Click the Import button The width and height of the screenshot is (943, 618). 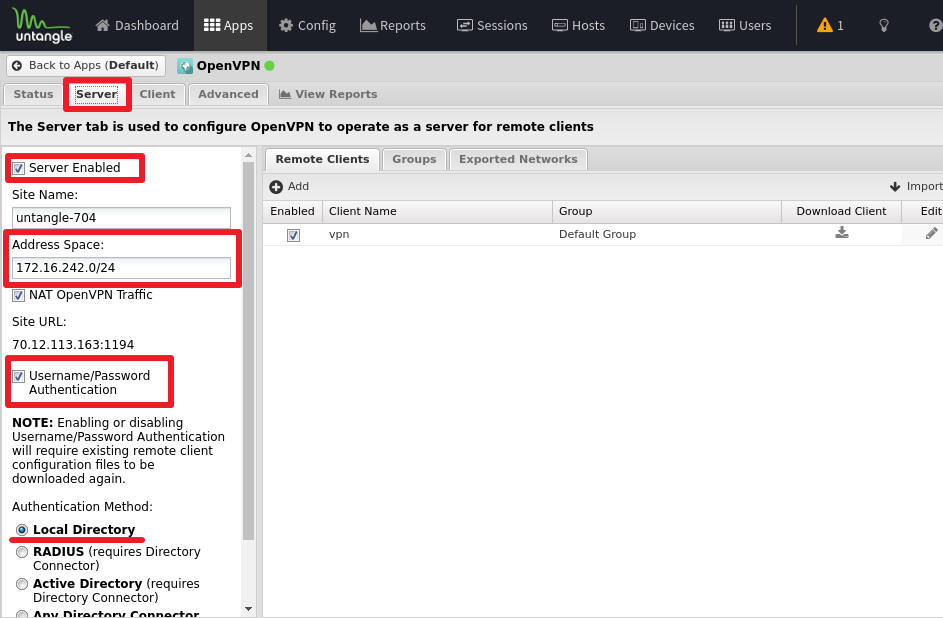[916, 186]
